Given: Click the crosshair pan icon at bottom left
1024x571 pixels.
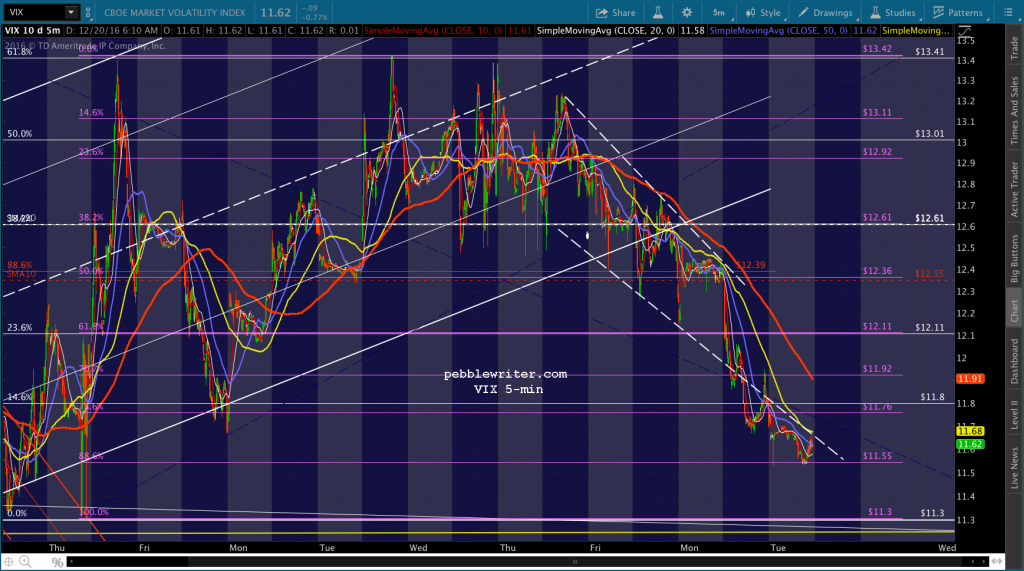Looking at the screenshot, I should click(8, 561).
